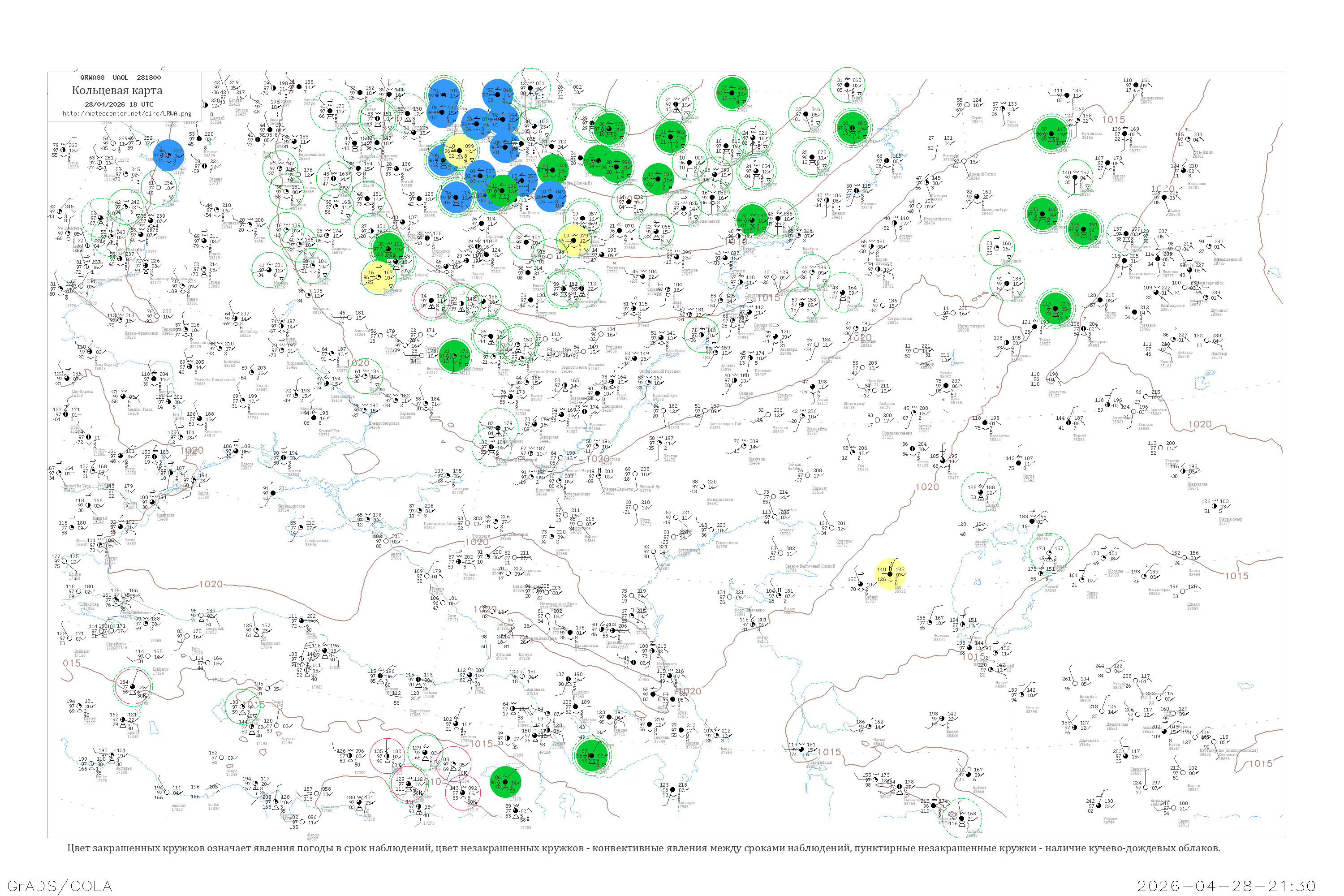This screenshot has height=896, width=1344.
Task: Click the blue filled circle near Suwalki
Action: click(x=168, y=155)
